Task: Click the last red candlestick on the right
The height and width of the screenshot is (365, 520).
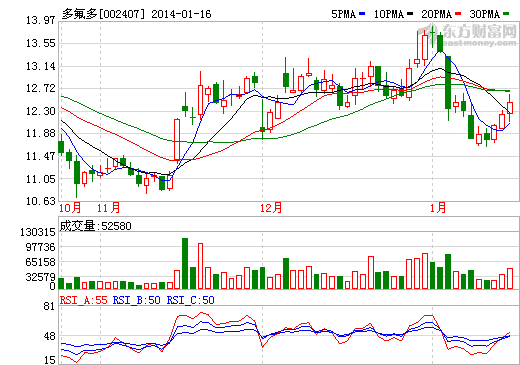Action: pyautogui.click(x=510, y=107)
